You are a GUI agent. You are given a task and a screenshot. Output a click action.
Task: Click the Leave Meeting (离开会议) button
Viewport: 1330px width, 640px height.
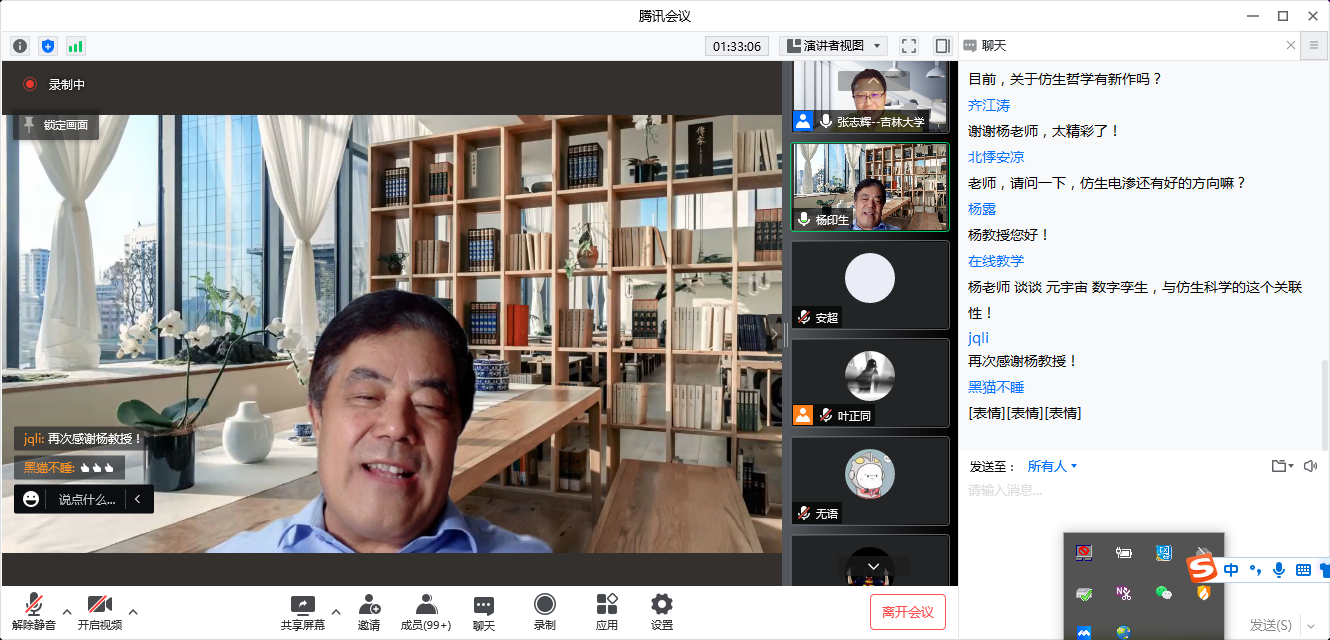coord(907,611)
